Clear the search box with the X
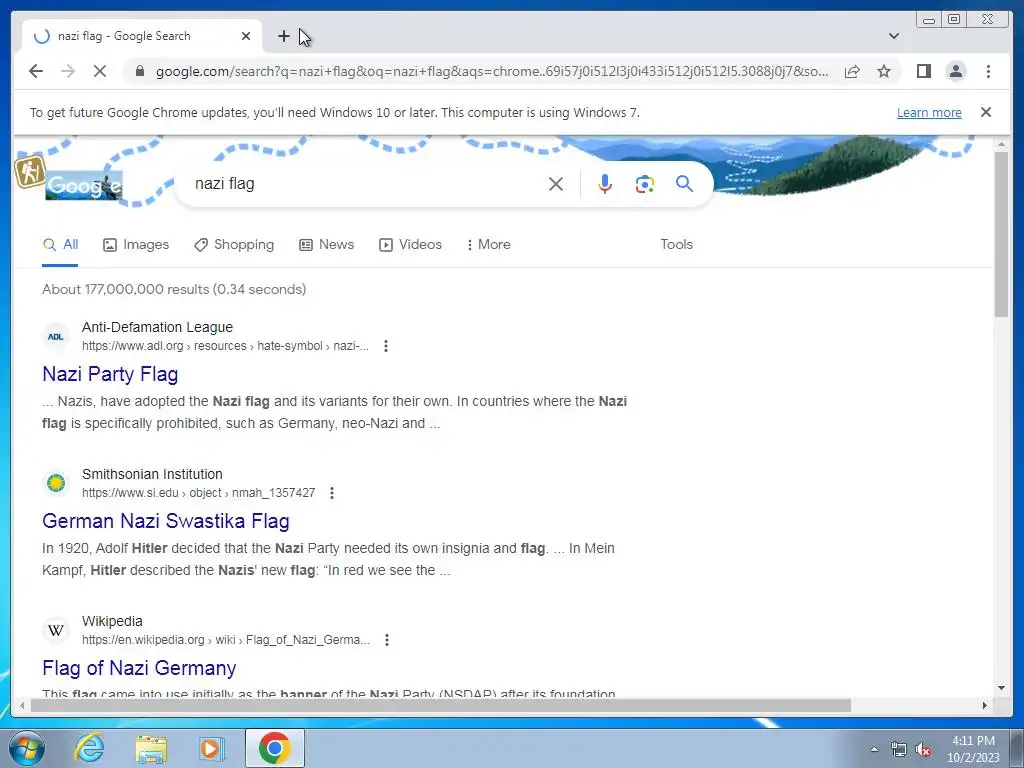Image resolution: width=1024 pixels, height=768 pixels. click(x=556, y=184)
